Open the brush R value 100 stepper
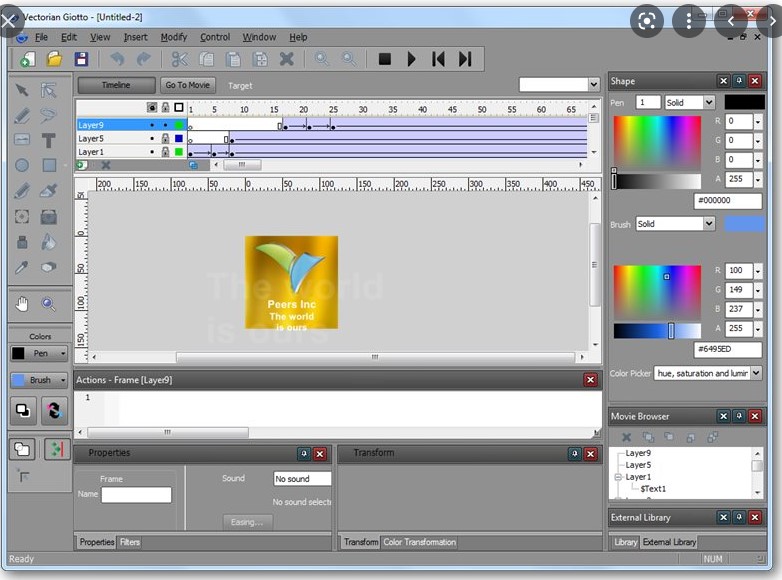Viewport: 782px width, 580px height. tap(758, 271)
